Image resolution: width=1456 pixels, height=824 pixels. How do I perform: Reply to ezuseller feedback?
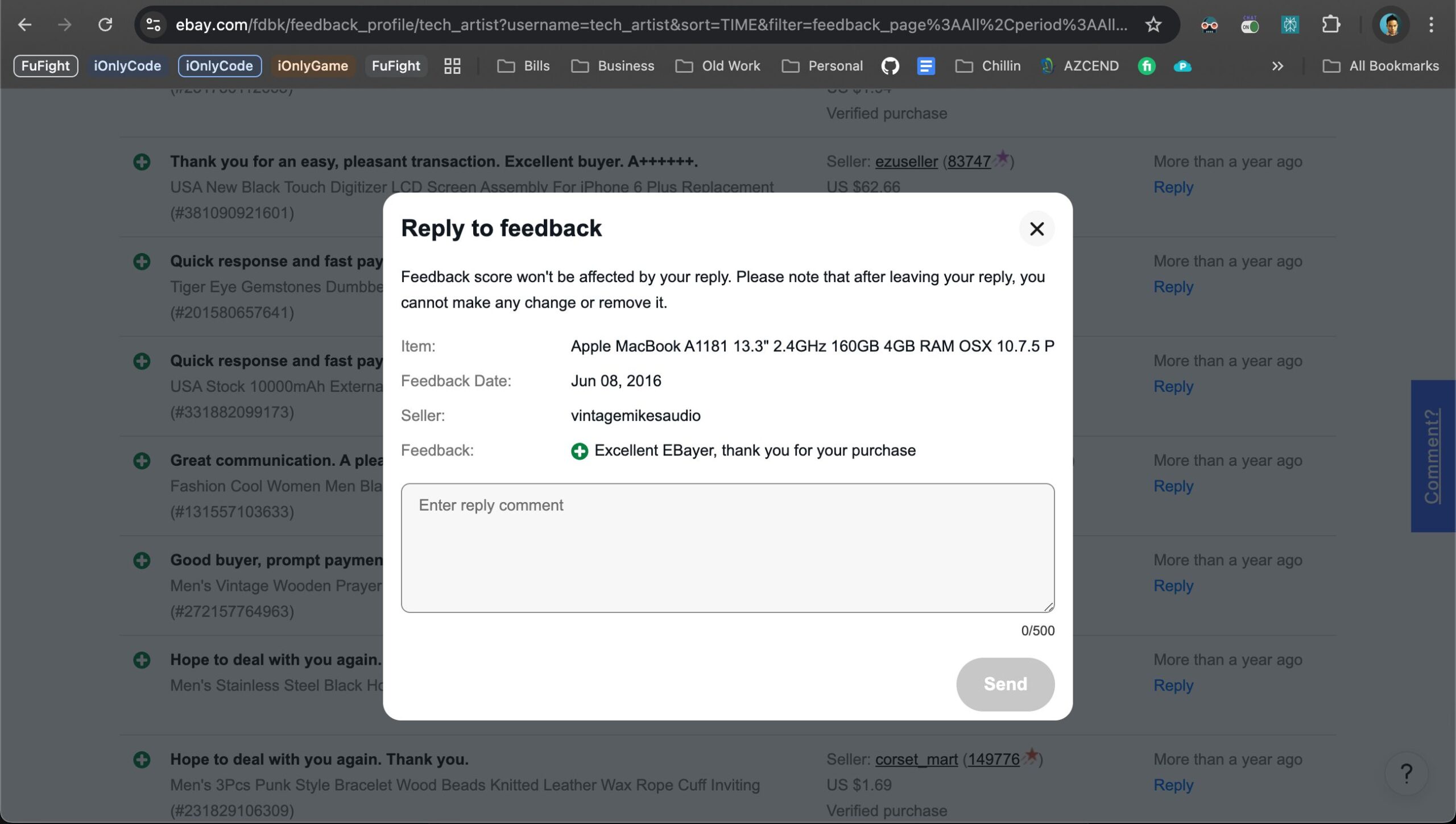click(x=1173, y=187)
